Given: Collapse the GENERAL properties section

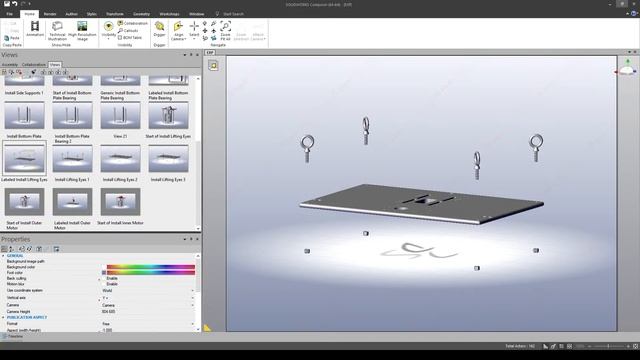Looking at the screenshot, I should point(3,256).
